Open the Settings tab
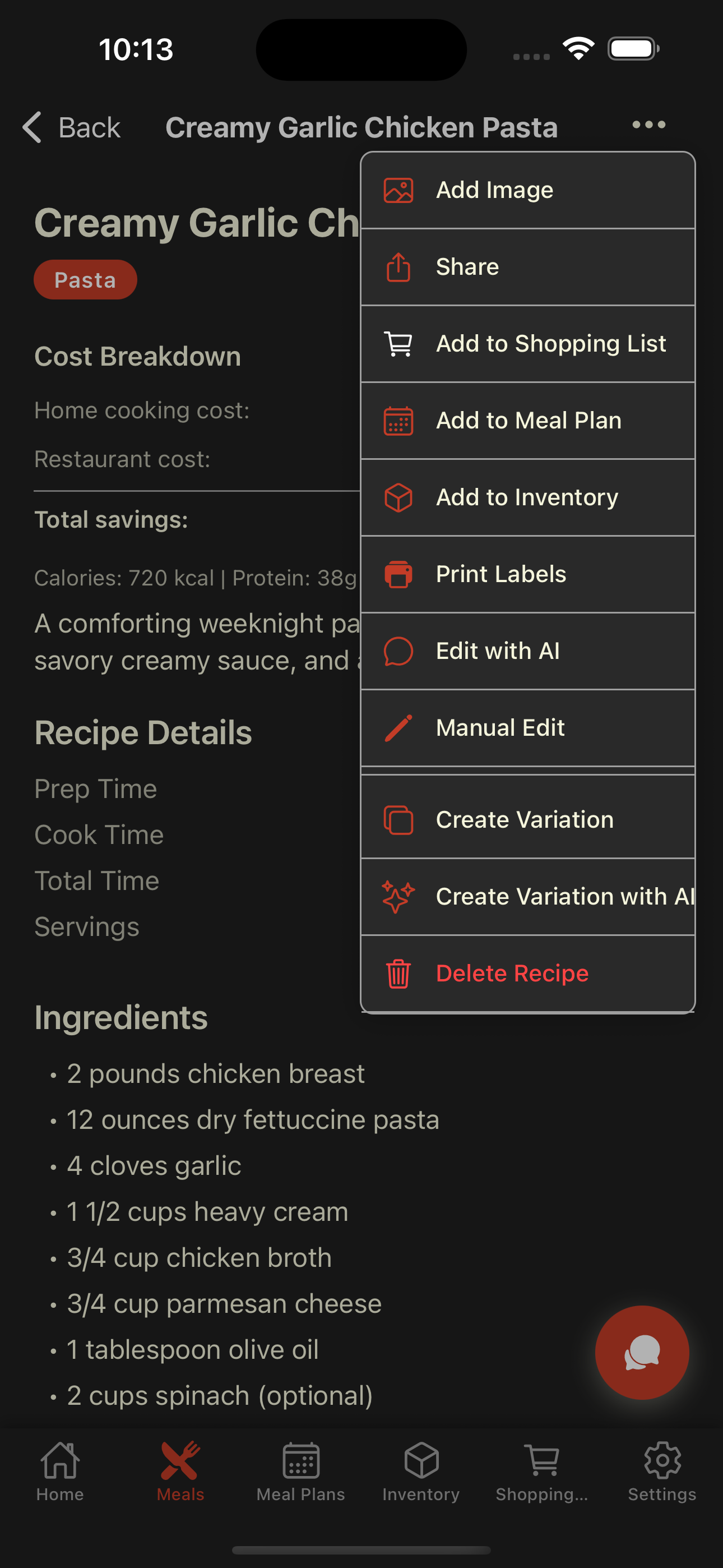The image size is (723, 1568). click(x=662, y=1470)
